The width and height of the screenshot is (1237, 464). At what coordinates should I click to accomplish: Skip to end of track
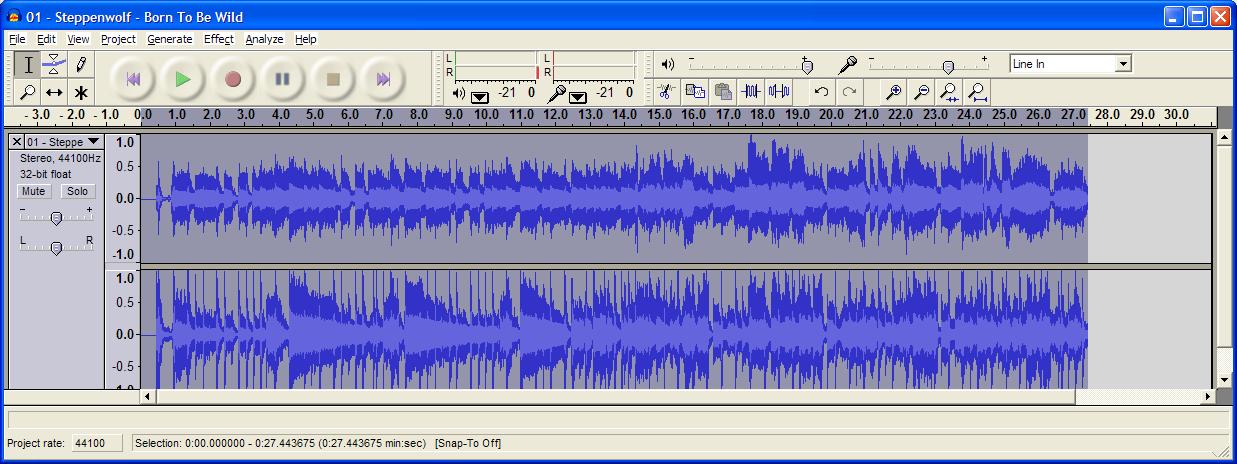click(383, 79)
